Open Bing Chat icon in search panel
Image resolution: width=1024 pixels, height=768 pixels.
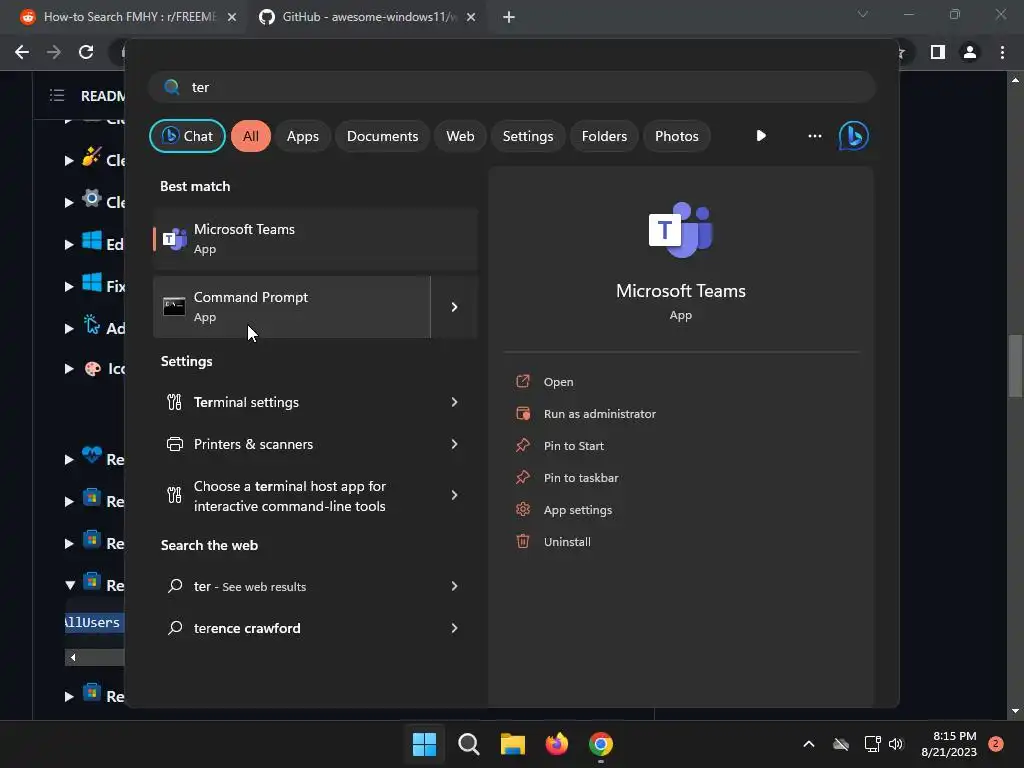[854, 136]
